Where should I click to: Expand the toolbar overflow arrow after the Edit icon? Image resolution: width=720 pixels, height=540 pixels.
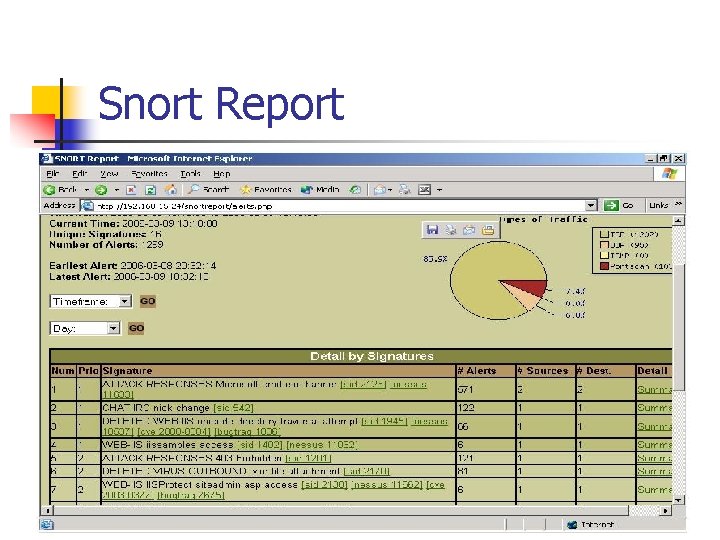pos(439,190)
